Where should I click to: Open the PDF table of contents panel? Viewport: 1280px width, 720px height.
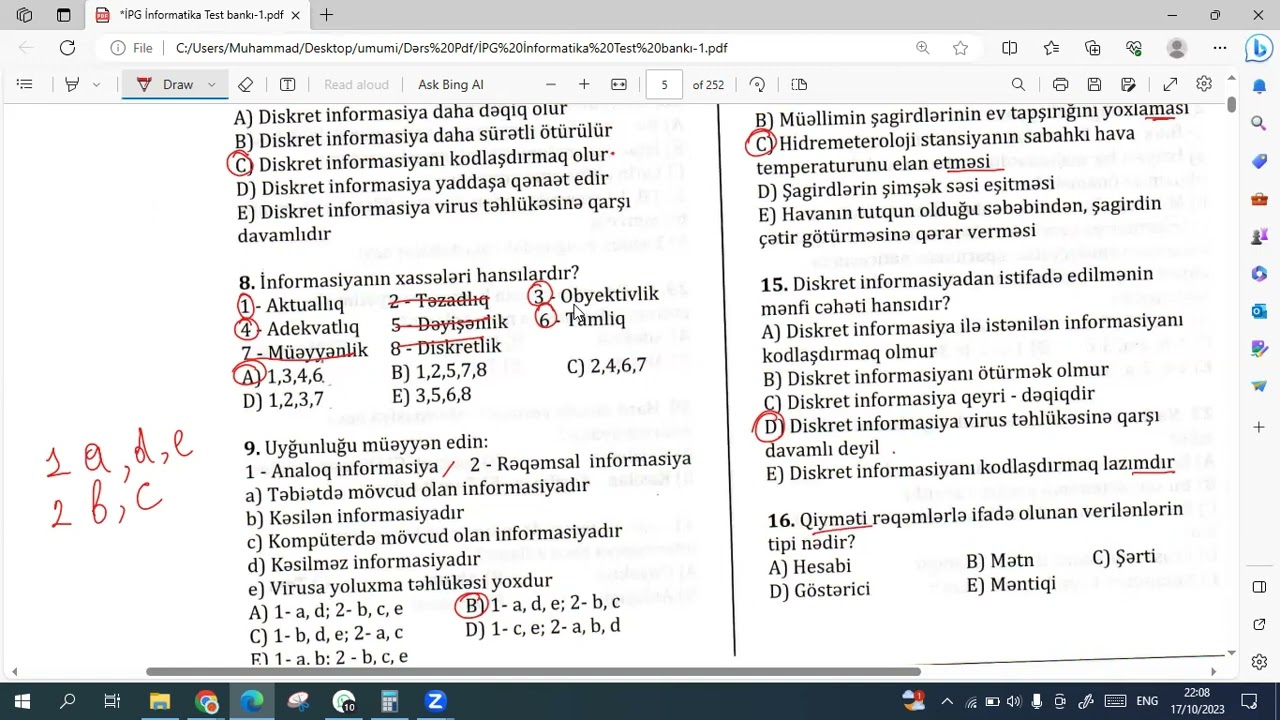[x=25, y=85]
